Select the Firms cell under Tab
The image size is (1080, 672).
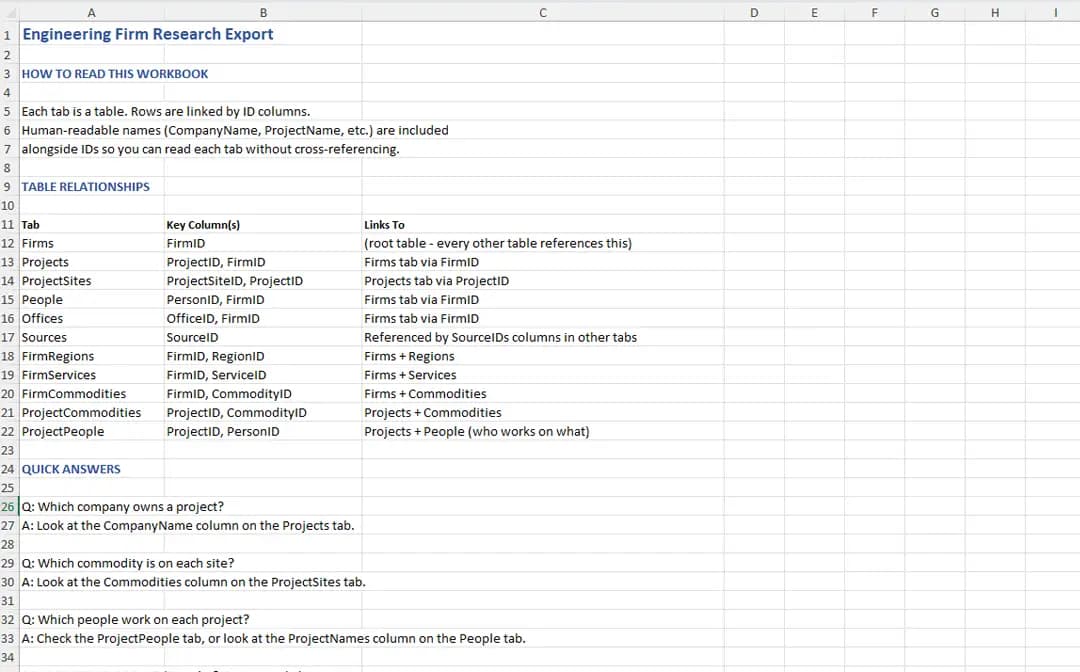91,243
